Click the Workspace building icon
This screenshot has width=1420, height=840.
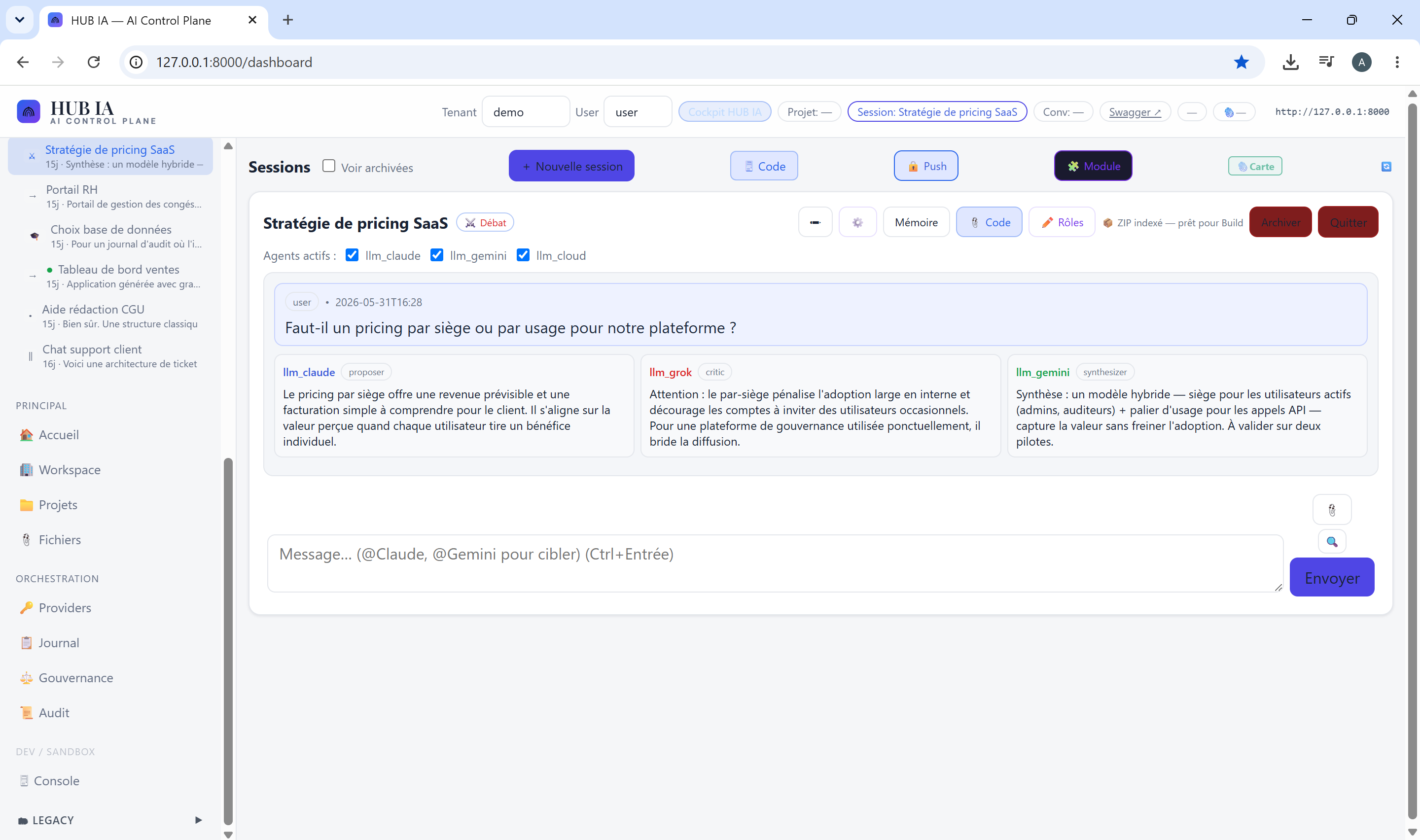click(x=27, y=470)
